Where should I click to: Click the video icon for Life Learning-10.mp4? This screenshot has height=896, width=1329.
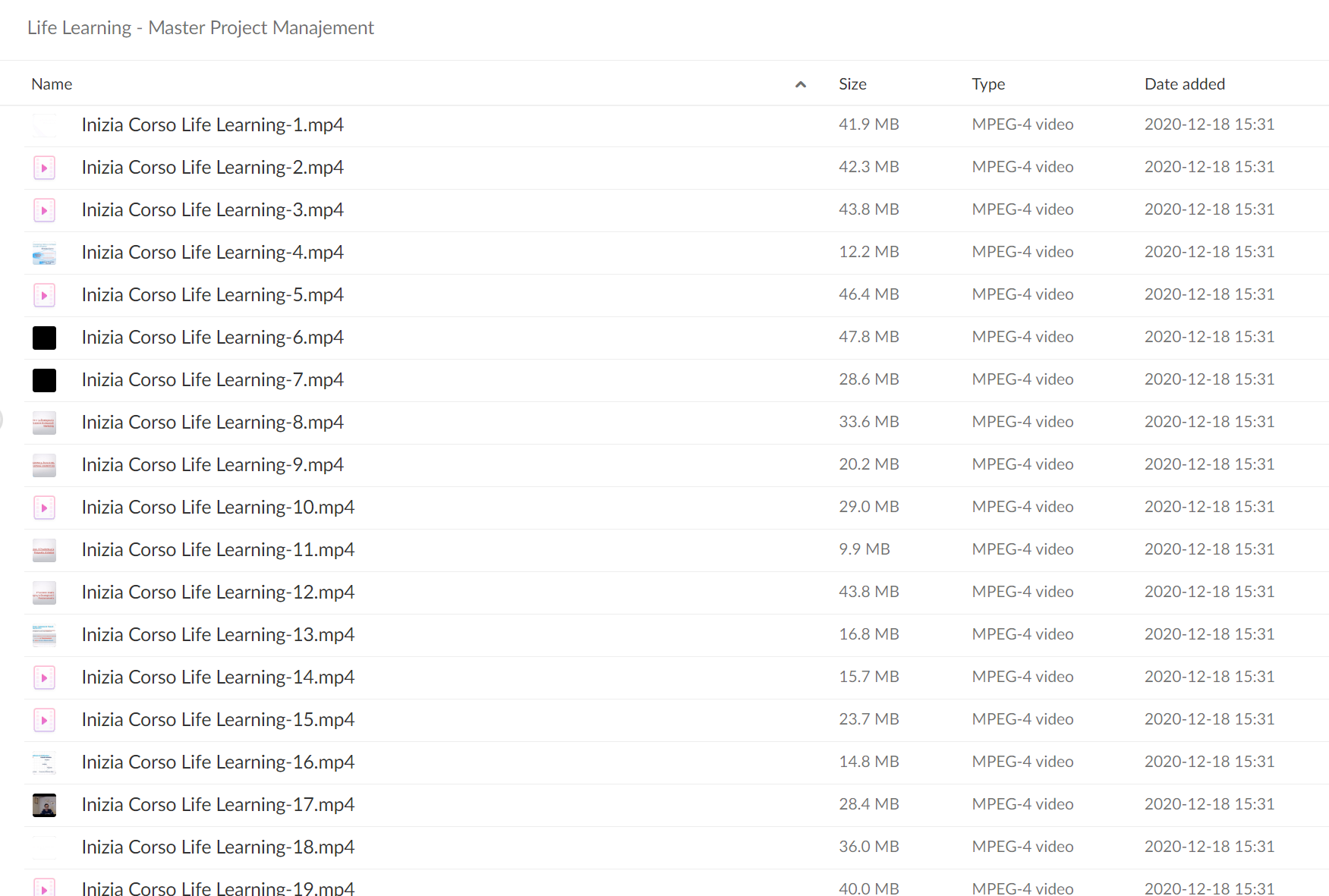click(x=44, y=508)
